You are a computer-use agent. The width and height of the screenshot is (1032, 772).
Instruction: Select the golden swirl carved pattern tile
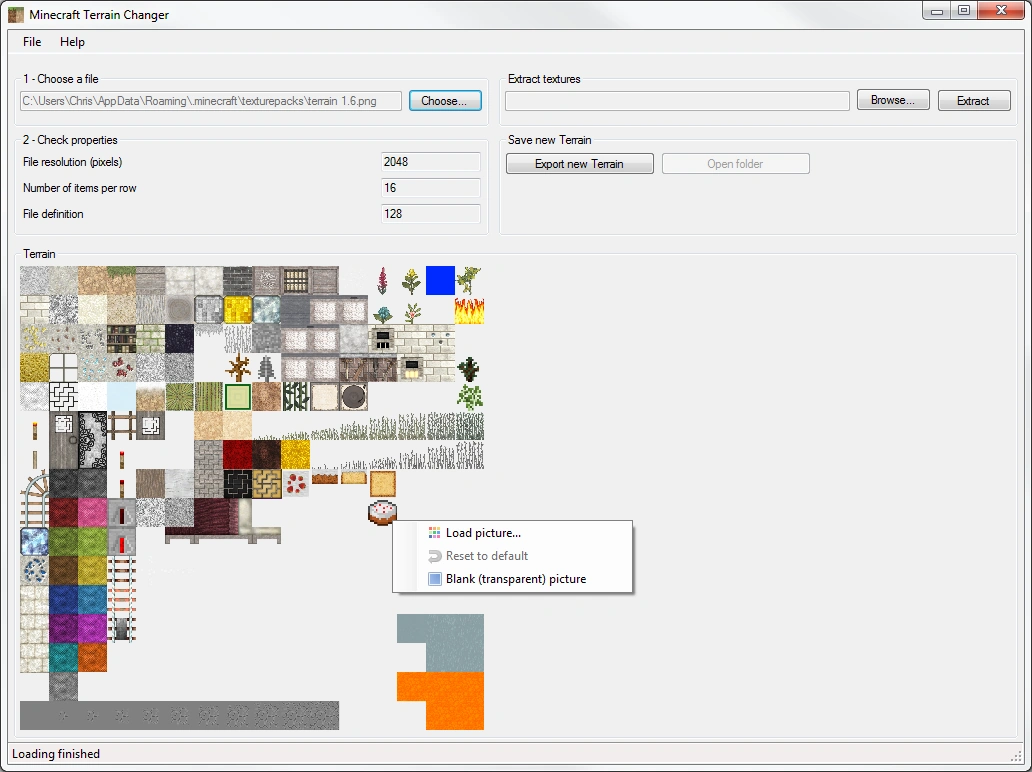(x=267, y=483)
